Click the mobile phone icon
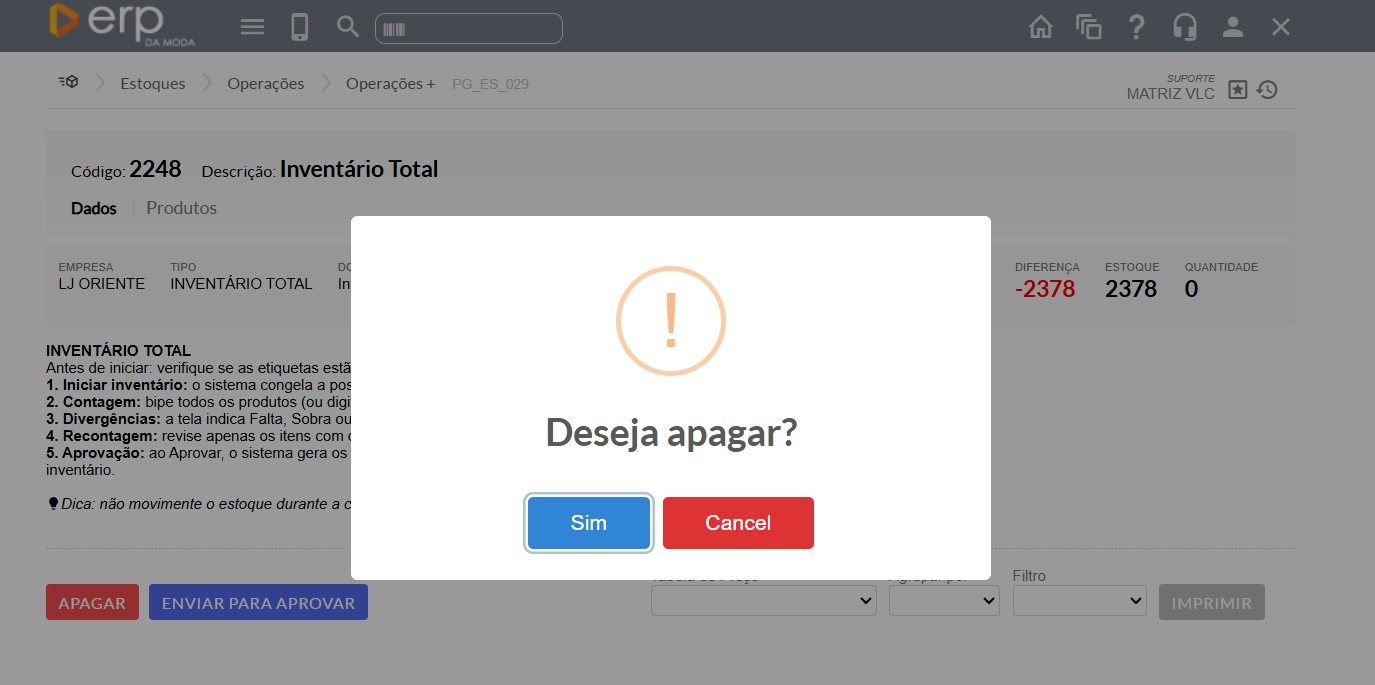The width and height of the screenshot is (1375, 685). (299, 27)
